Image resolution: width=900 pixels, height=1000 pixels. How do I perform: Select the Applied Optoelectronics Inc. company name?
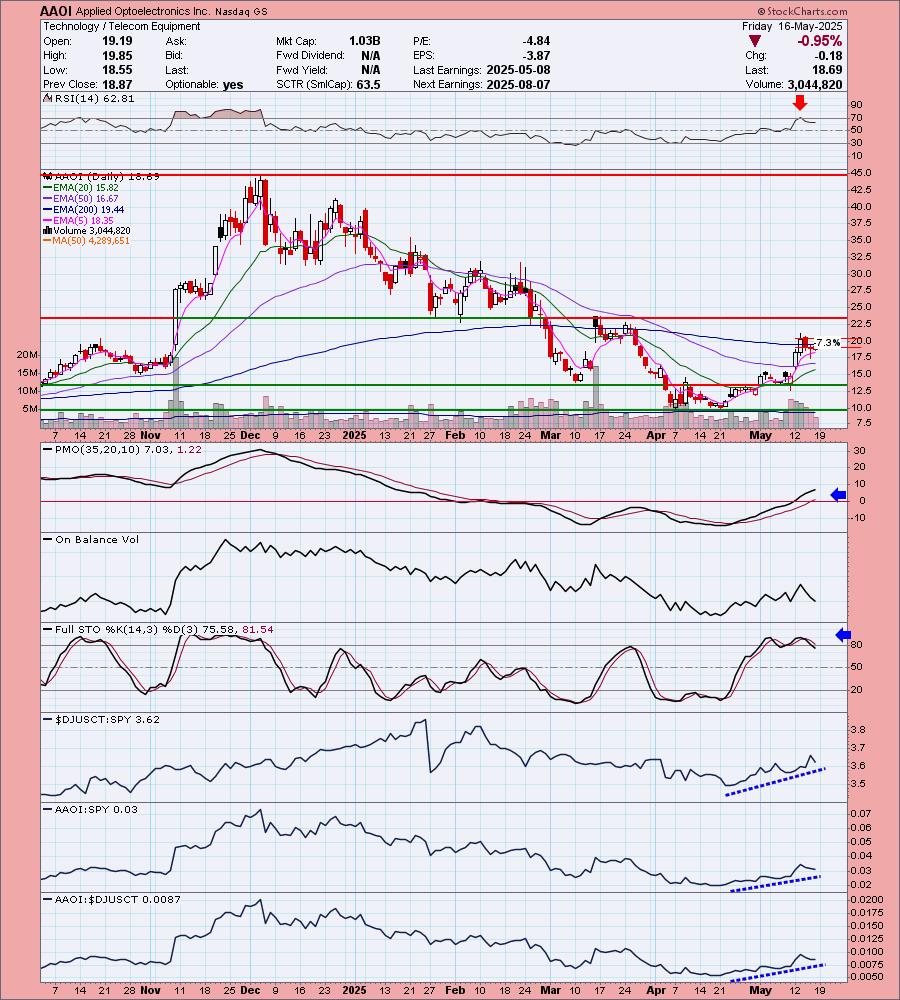click(x=143, y=11)
